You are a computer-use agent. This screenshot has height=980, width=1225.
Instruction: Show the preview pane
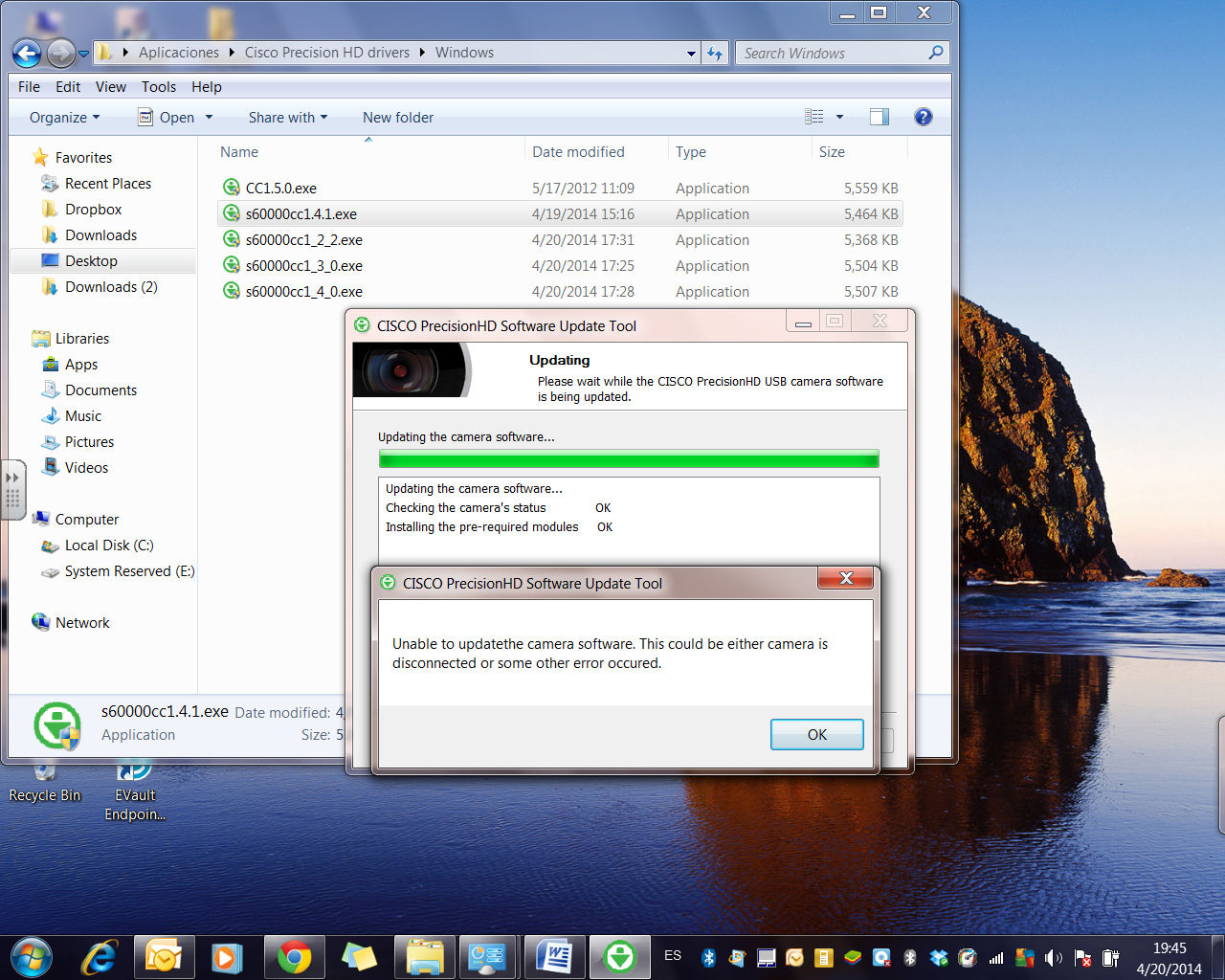[880, 117]
